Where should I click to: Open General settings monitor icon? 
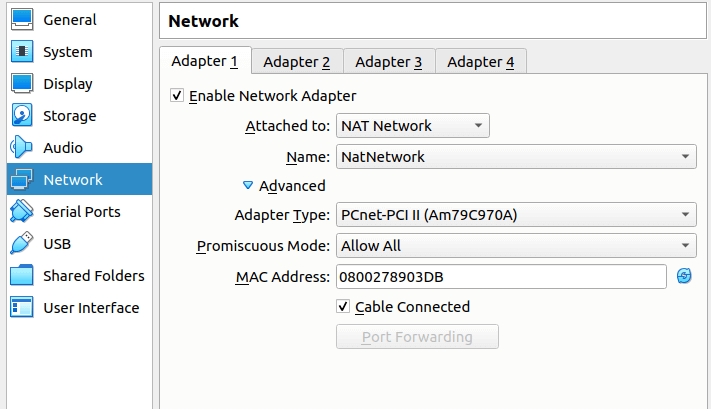pyautogui.click(x=22, y=19)
